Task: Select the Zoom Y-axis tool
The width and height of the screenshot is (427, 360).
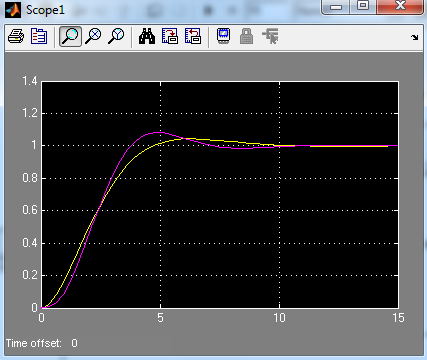Action: (x=116, y=36)
